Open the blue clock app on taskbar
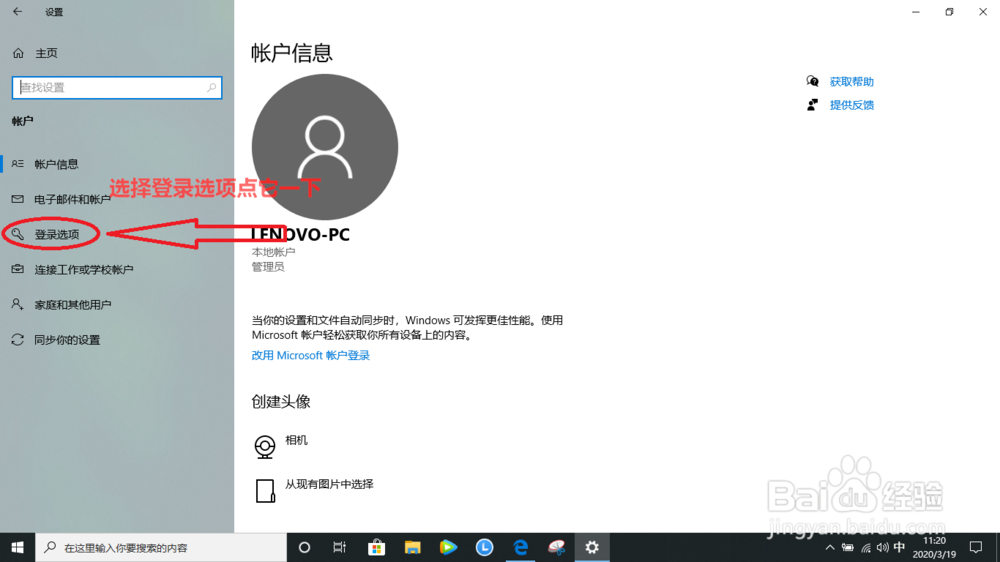This screenshot has width=1000, height=562. pos(484,547)
